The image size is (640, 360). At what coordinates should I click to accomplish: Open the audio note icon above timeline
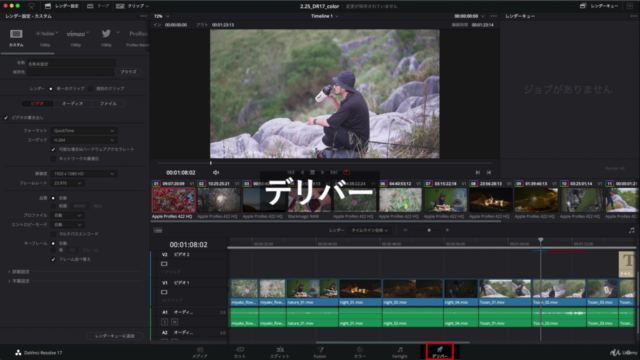[x=631, y=230]
